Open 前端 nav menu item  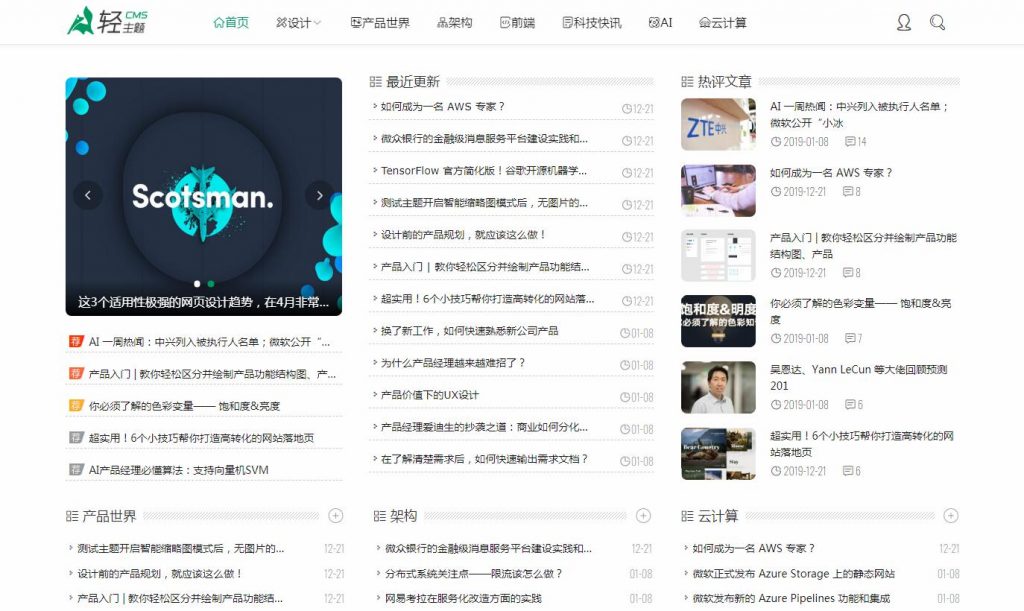pyautogui.click(x=517, y=23)
